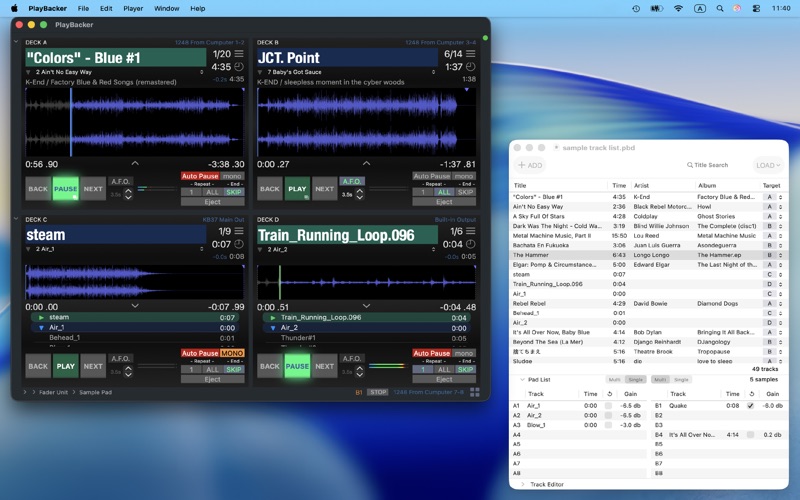Click Eject on Deck D
Screen dimensions: 800x500
pyautogui.click(x=444, y=379)
